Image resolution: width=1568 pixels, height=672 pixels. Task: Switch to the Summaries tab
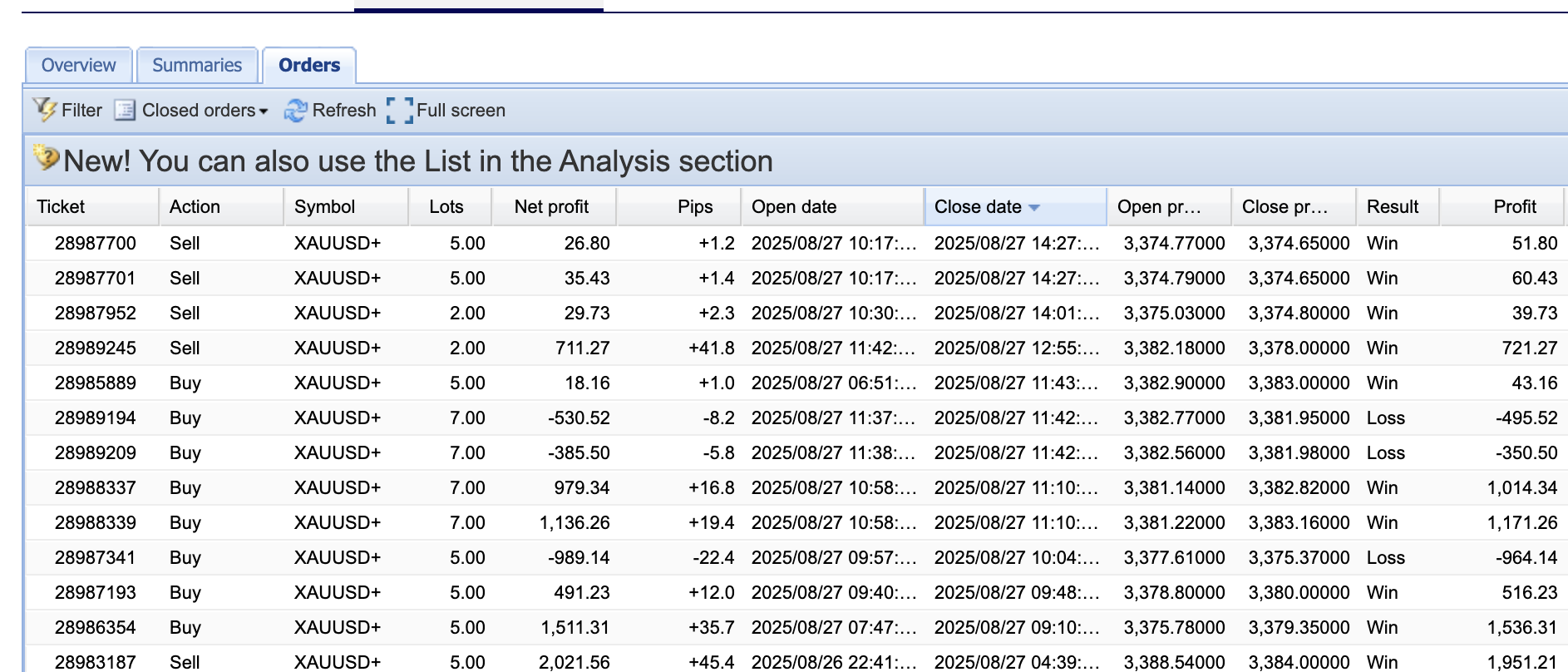(x=197, y=65)
